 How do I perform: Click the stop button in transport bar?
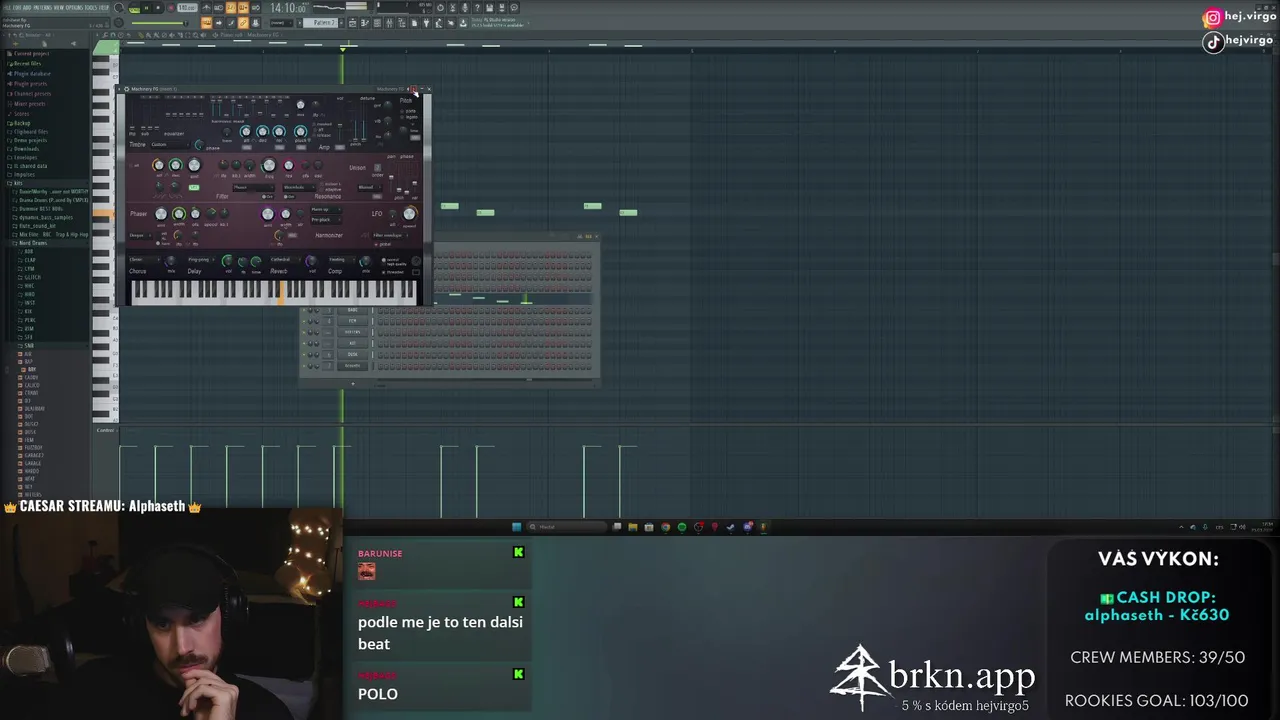click(x=158, y=7)
